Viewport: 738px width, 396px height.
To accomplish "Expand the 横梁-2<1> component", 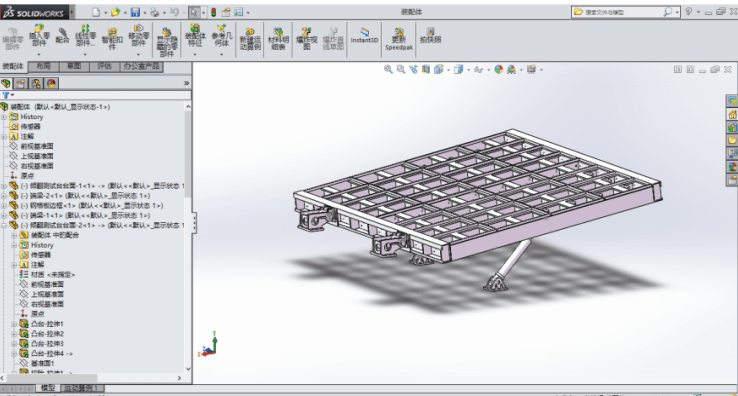I will click(4, 195).
